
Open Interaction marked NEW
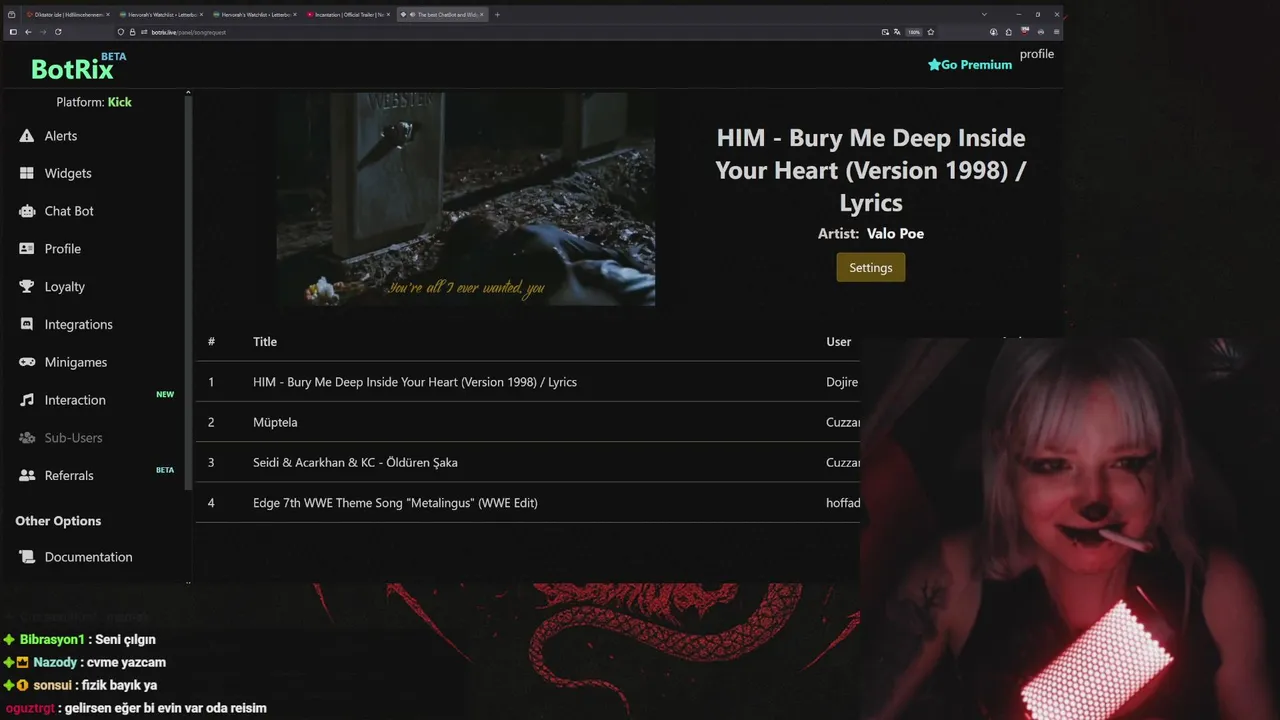click(x=75, y=400)
